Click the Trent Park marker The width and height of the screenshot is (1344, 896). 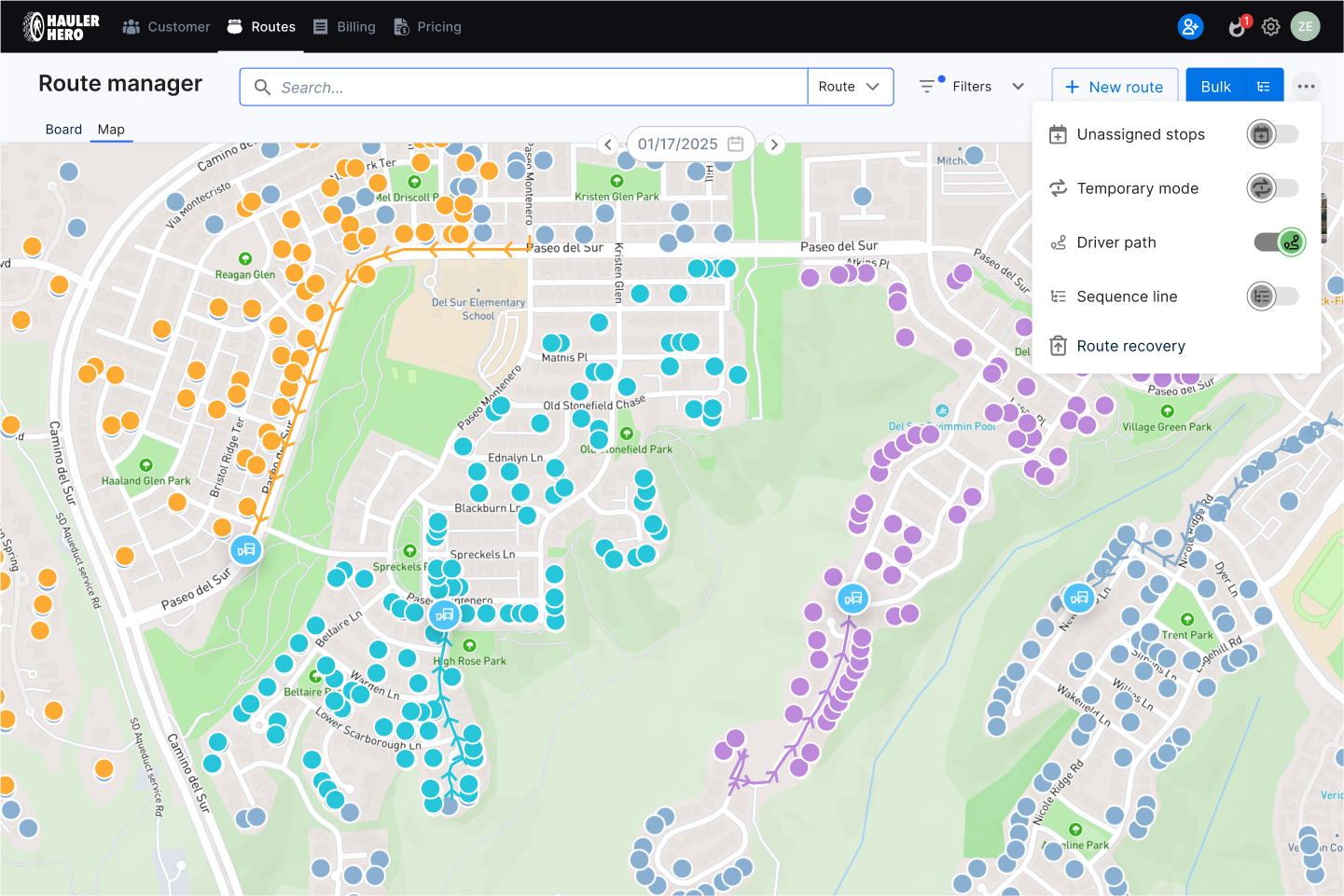coord(1187,619)
